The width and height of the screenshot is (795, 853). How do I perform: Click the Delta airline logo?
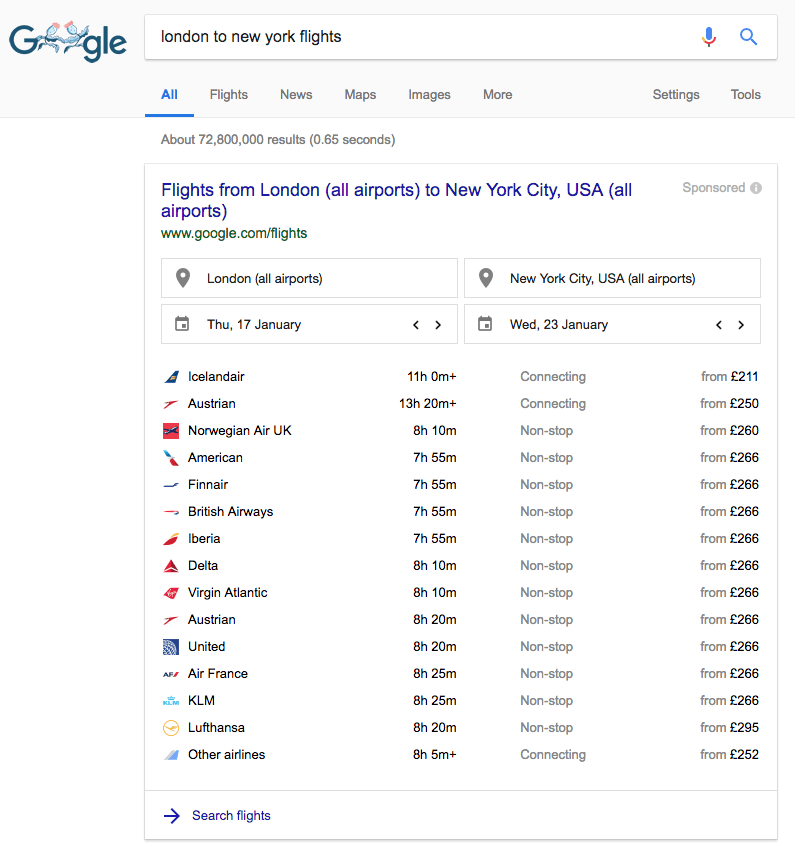click(x=171, y=566)
